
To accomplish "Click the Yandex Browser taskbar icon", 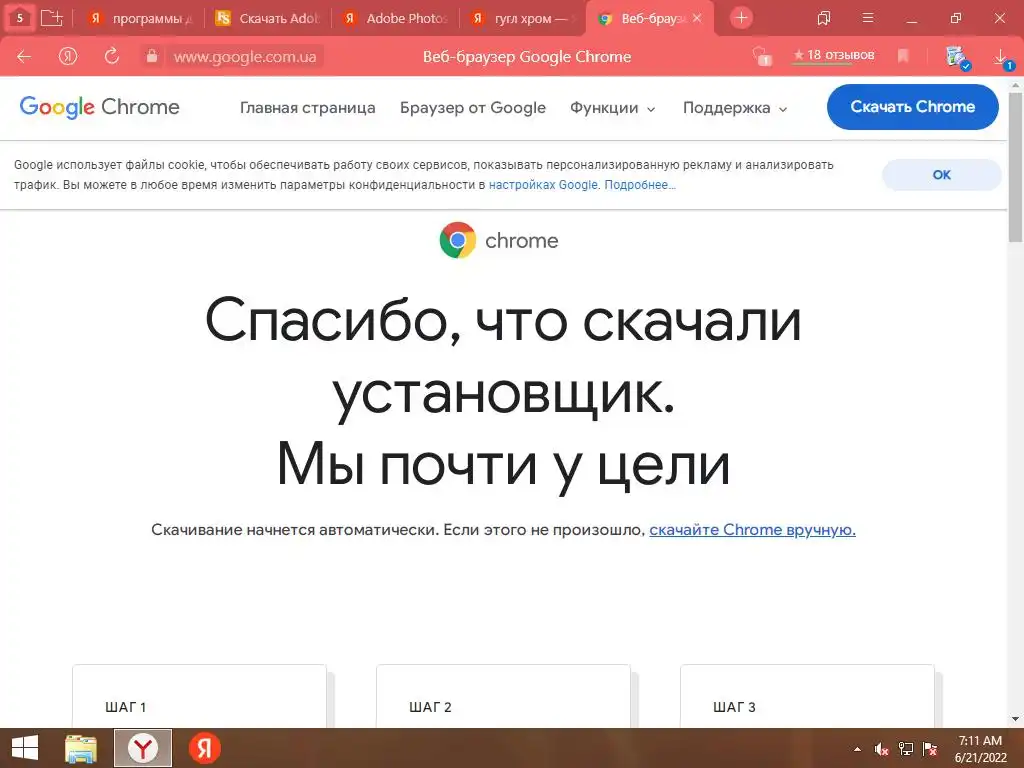I will pos(143,748).
